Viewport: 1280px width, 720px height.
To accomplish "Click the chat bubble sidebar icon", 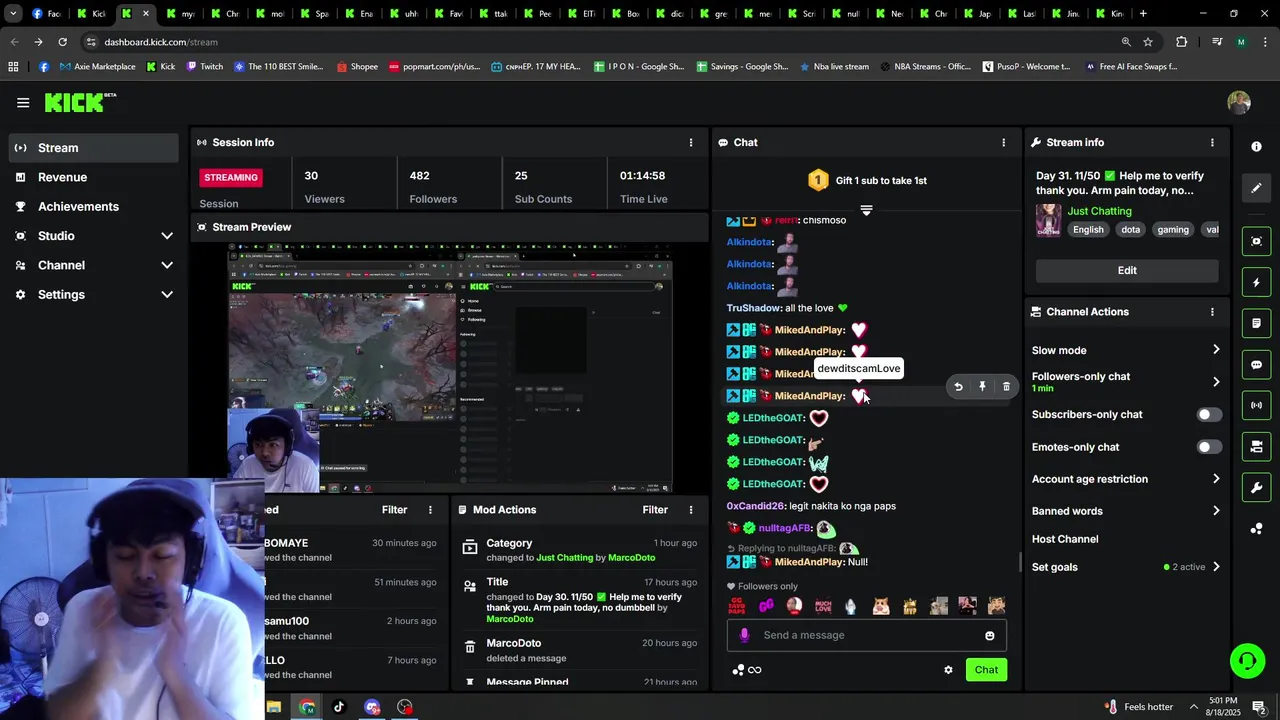I will pos(1256,364).
